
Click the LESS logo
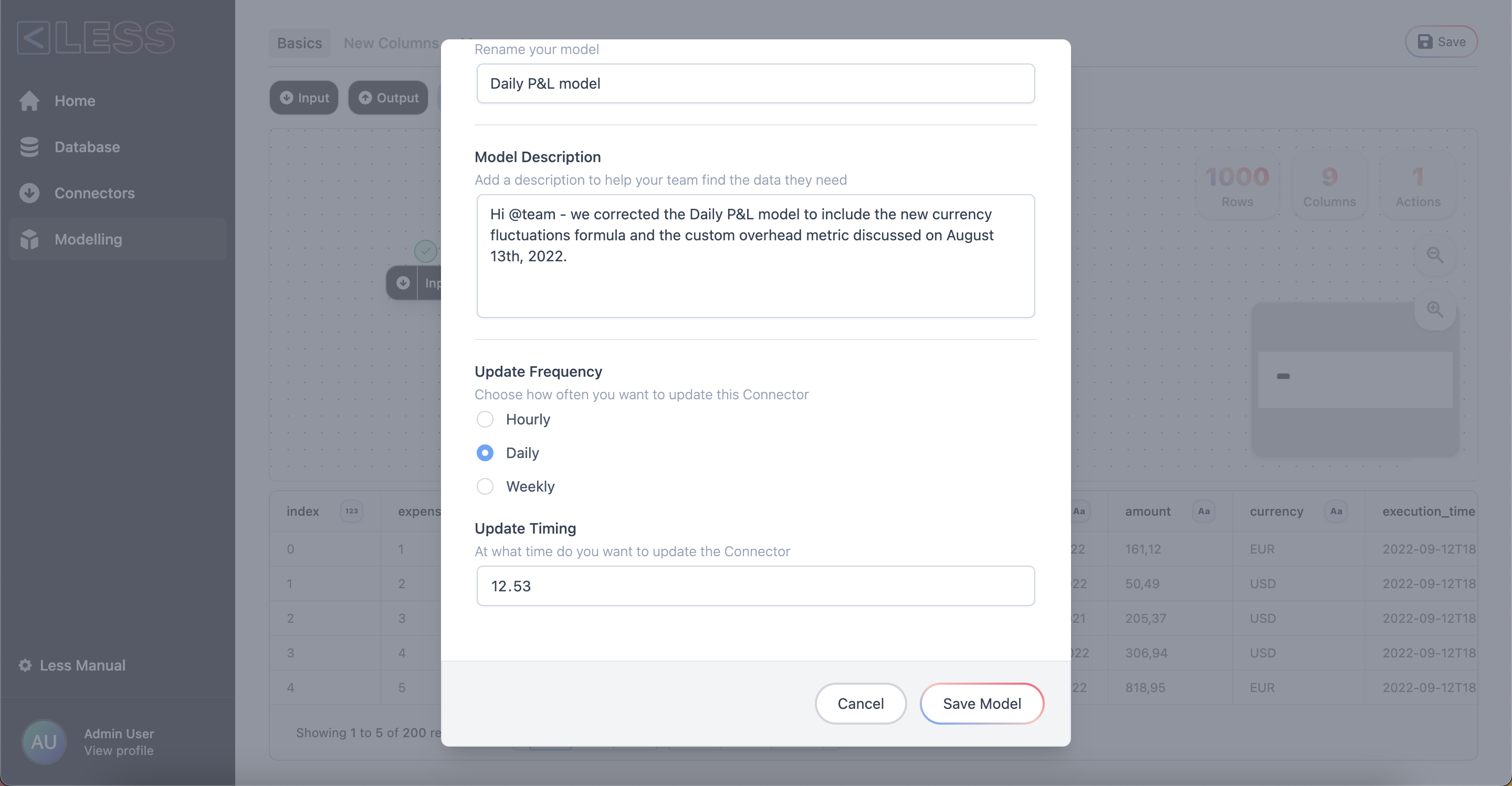pos(96,38)
